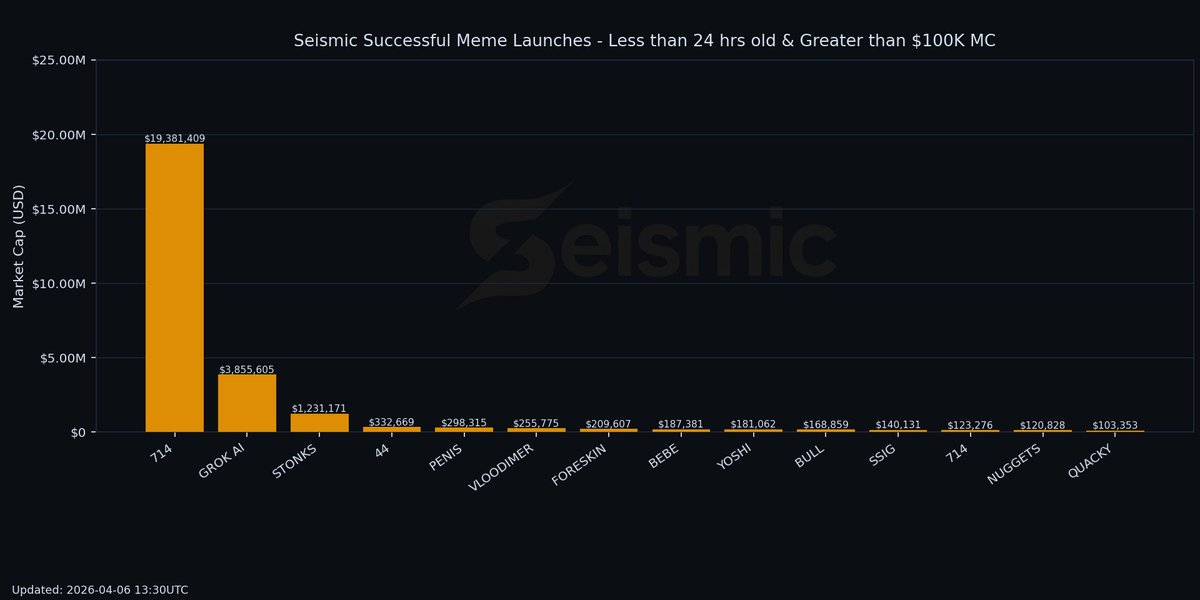1200x600 pixels.
Task: Click the QUACKY x-axis label
Action: (1090, 461)
